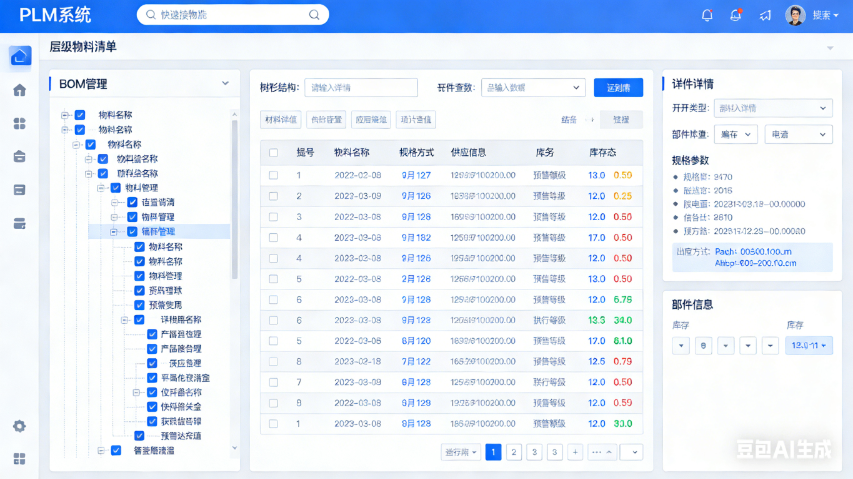This screenshot has width=853, height=479.
Task: Click the ellipsis button in pagination
Action: pos(601,452)
